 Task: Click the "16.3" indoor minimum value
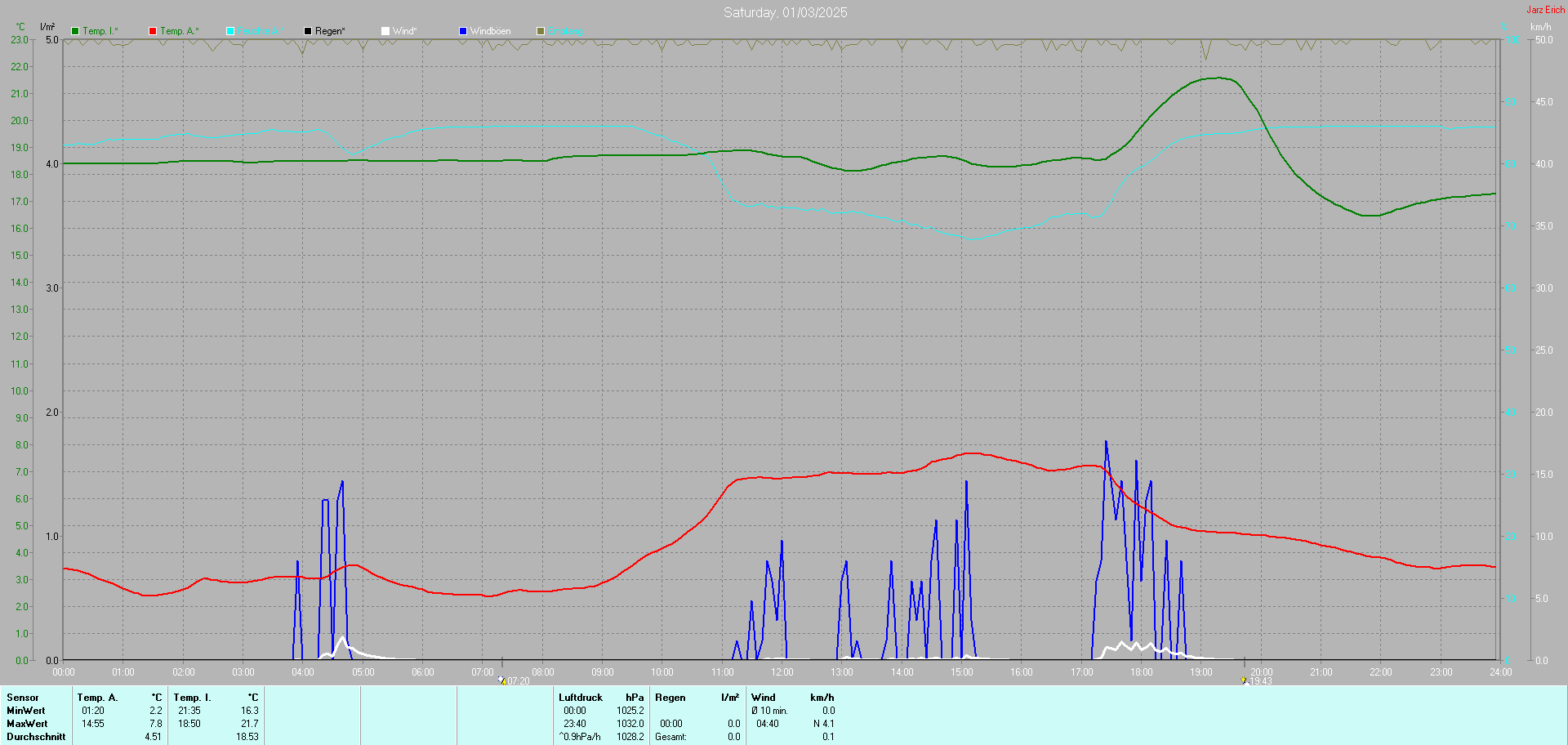pos(250,711)
